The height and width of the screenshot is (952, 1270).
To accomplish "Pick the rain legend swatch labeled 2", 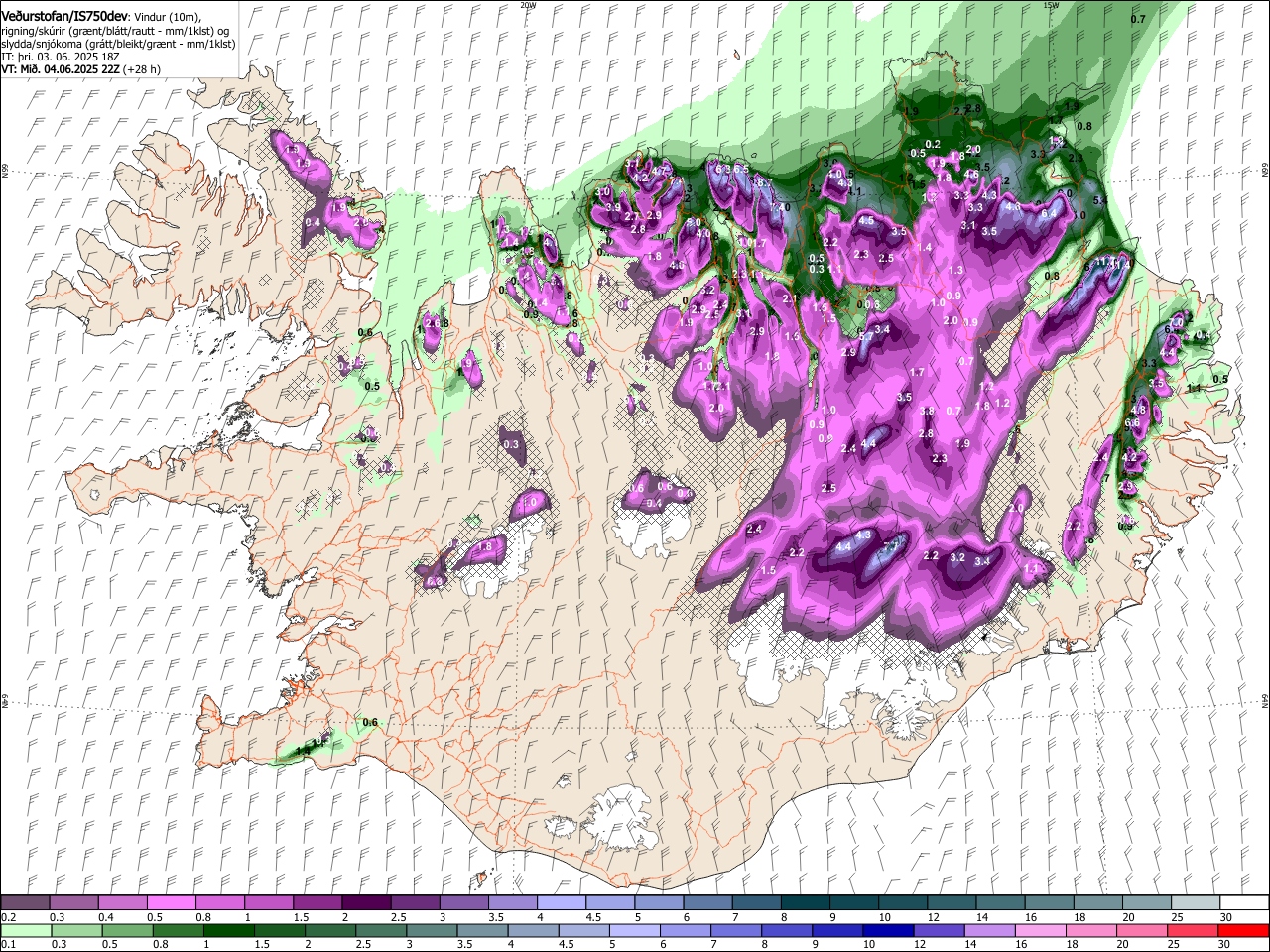I will tap(329, 930).
